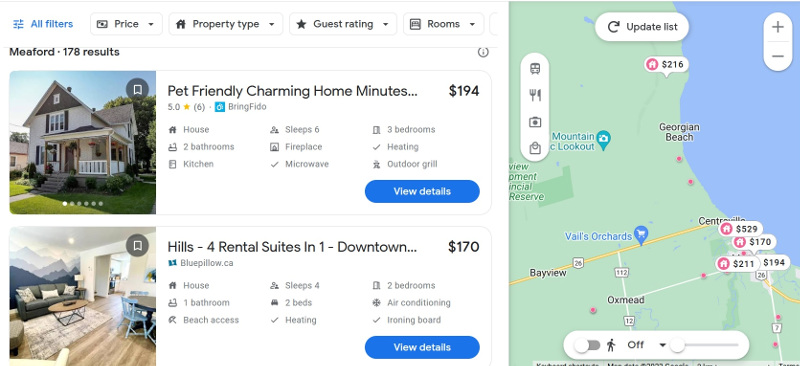Expand the Guest rating filter
The height and width of the screenshot is (366, 800).
[343, 24]
